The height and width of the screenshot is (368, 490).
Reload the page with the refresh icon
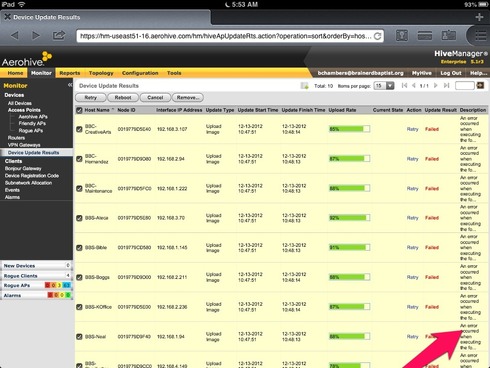[377, 36]
